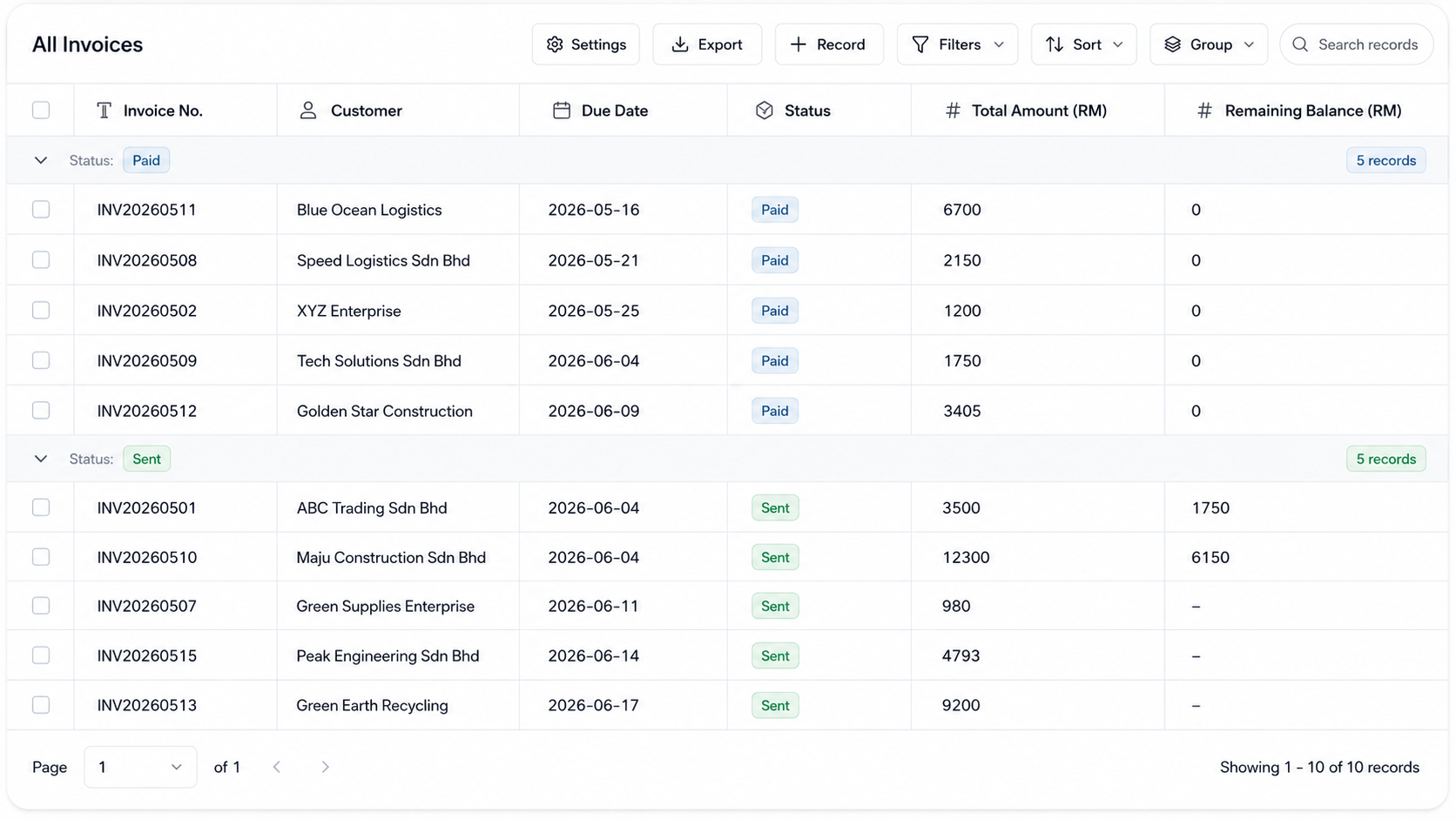This screenshot has height=819, width=1456.
Task: Click the Total Amount hash icon
Action: [x=954, y=111]
